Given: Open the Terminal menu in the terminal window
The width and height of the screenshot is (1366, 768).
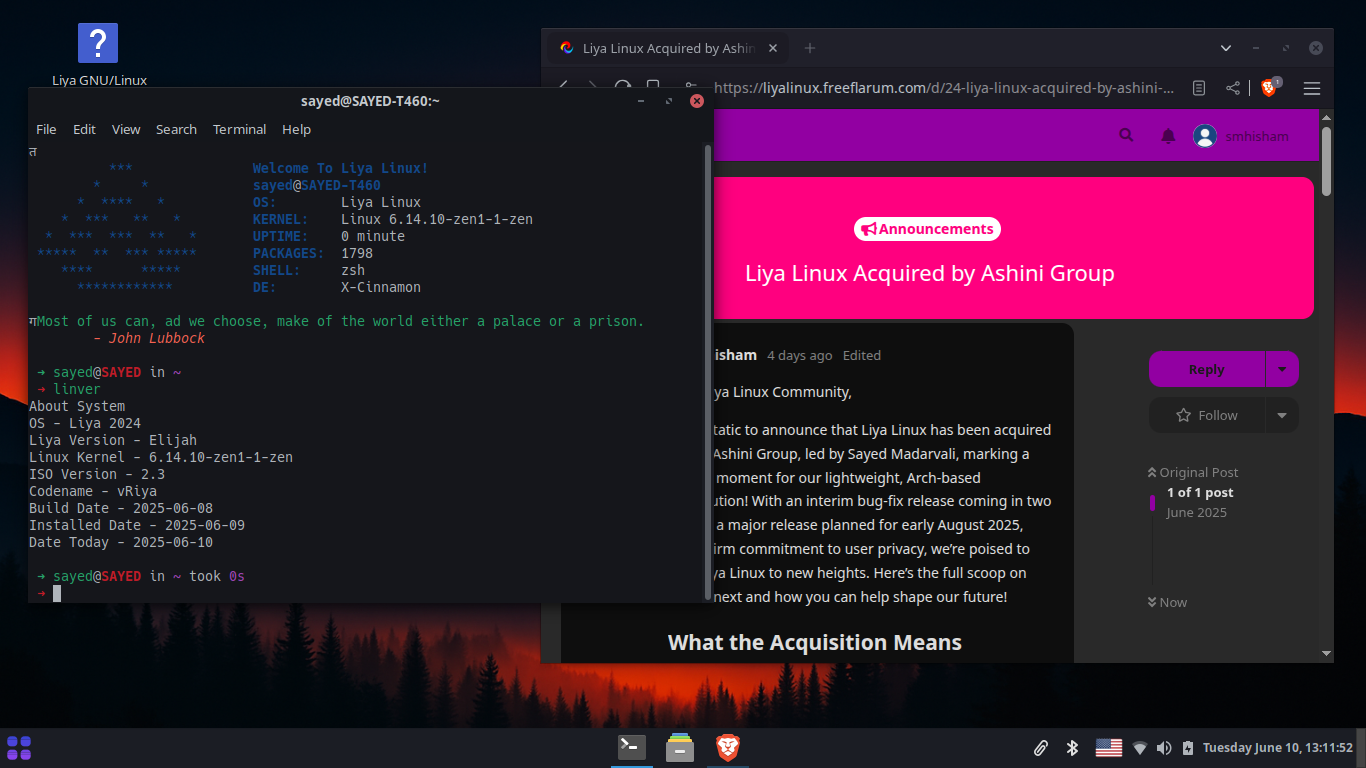Looking at the screenshot, I should click(x=239, y=129).
